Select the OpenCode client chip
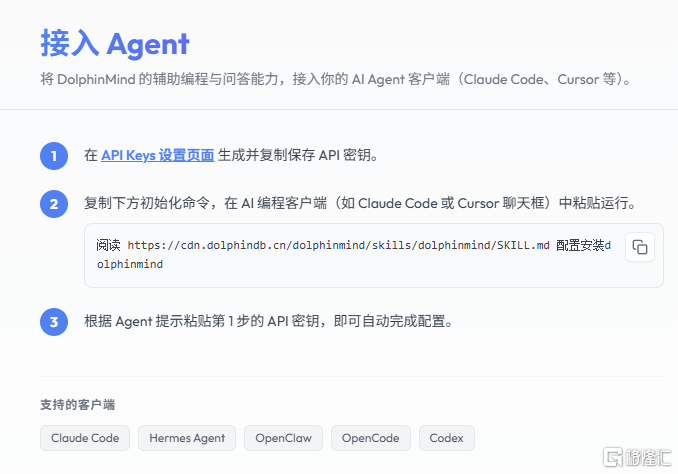 click(x=371, y=438)
